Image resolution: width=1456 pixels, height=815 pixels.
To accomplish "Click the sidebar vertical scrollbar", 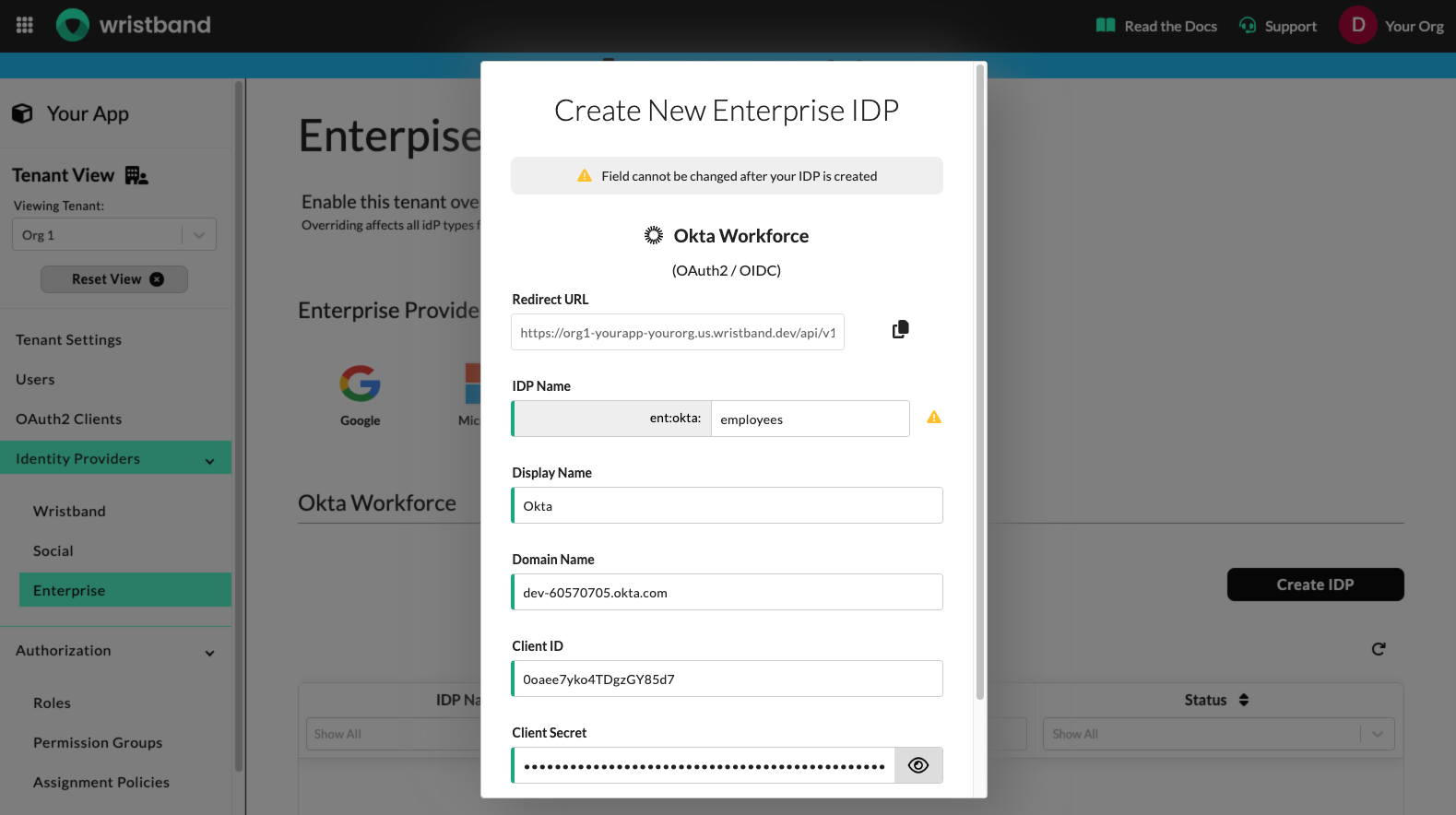I will 239,426.
